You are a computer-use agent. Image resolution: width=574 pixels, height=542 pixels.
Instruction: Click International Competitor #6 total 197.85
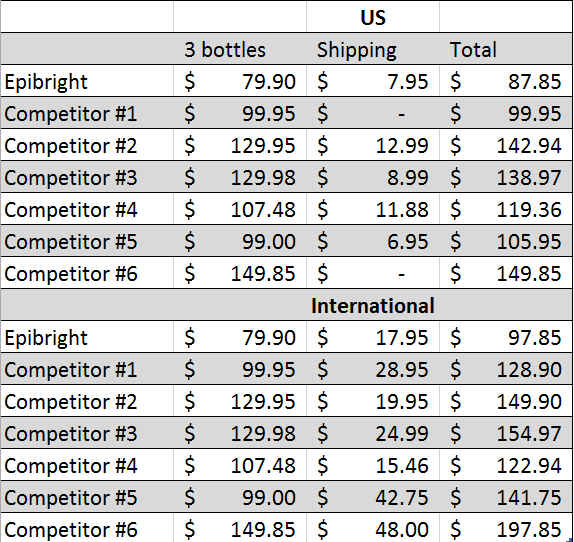point(506,528)
